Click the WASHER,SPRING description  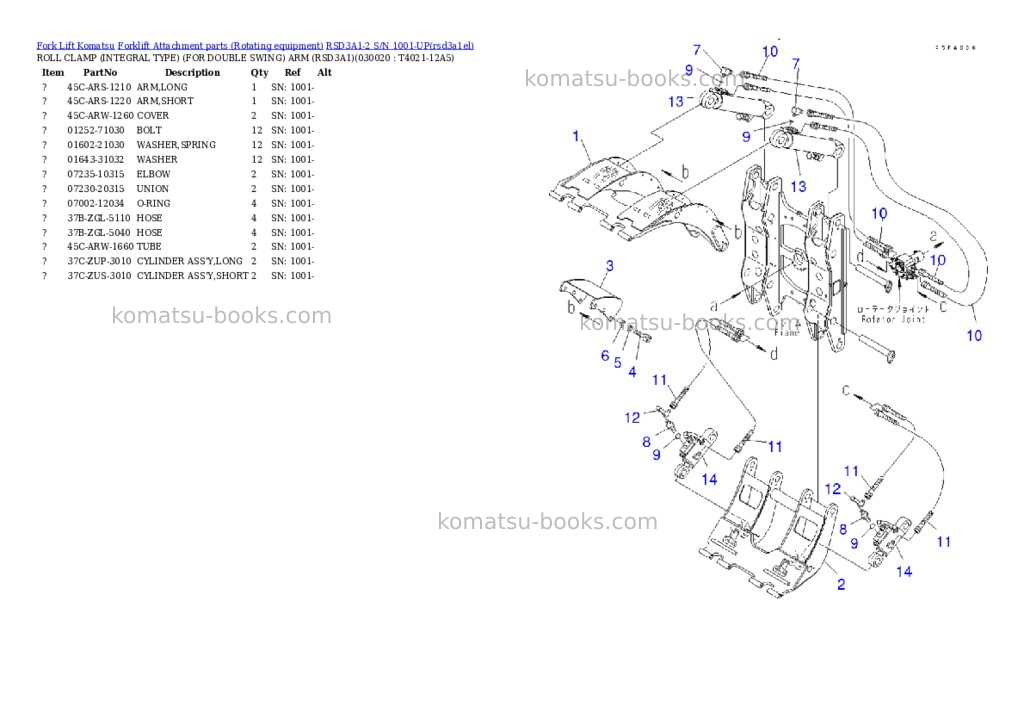click(176, 145)
